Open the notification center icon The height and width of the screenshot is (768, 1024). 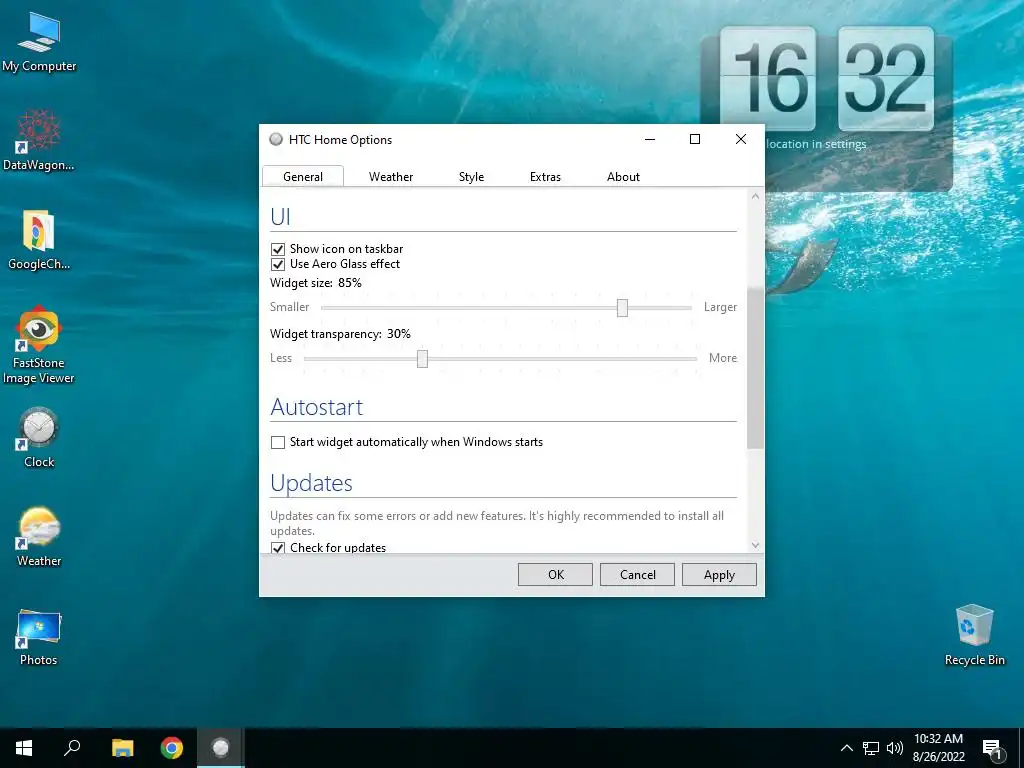(992, 749)
